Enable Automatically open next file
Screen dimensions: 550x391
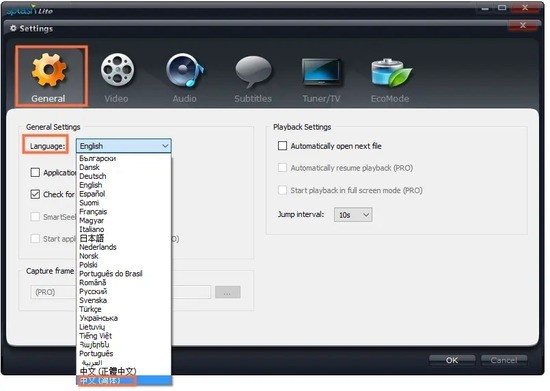click(282, 146)
